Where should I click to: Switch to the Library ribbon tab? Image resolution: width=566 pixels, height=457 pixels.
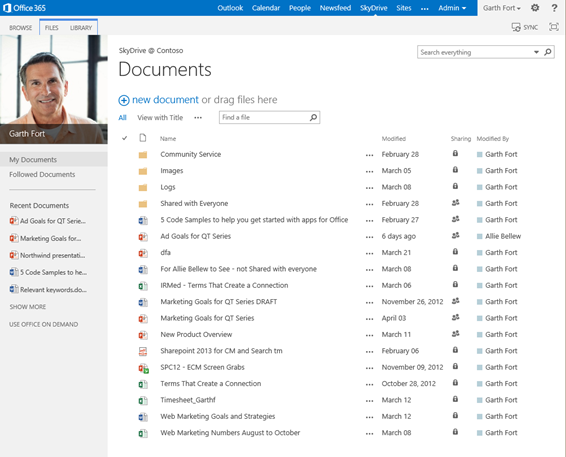coord(81,27)
